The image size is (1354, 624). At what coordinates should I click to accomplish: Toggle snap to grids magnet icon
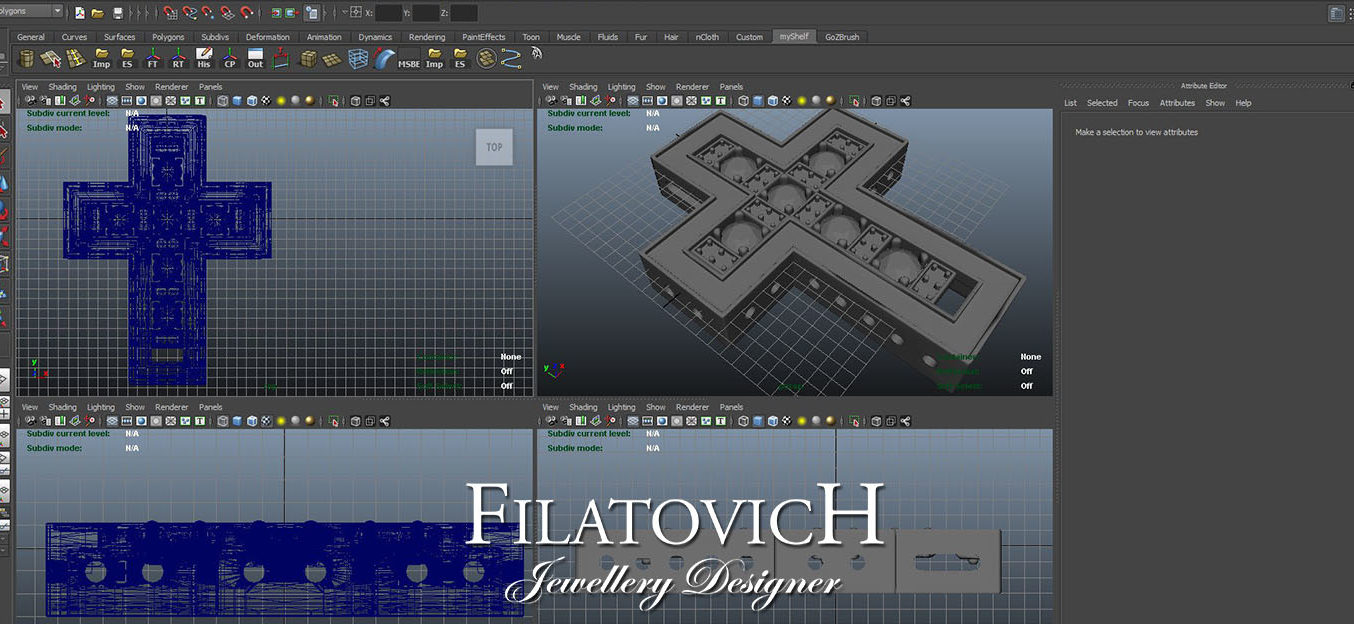tap(170, 13)
